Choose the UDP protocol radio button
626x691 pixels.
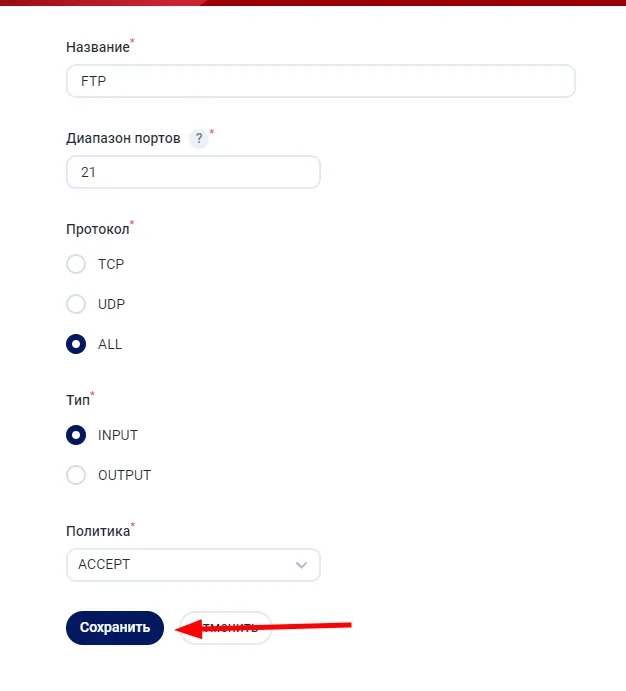pos(76,304)
